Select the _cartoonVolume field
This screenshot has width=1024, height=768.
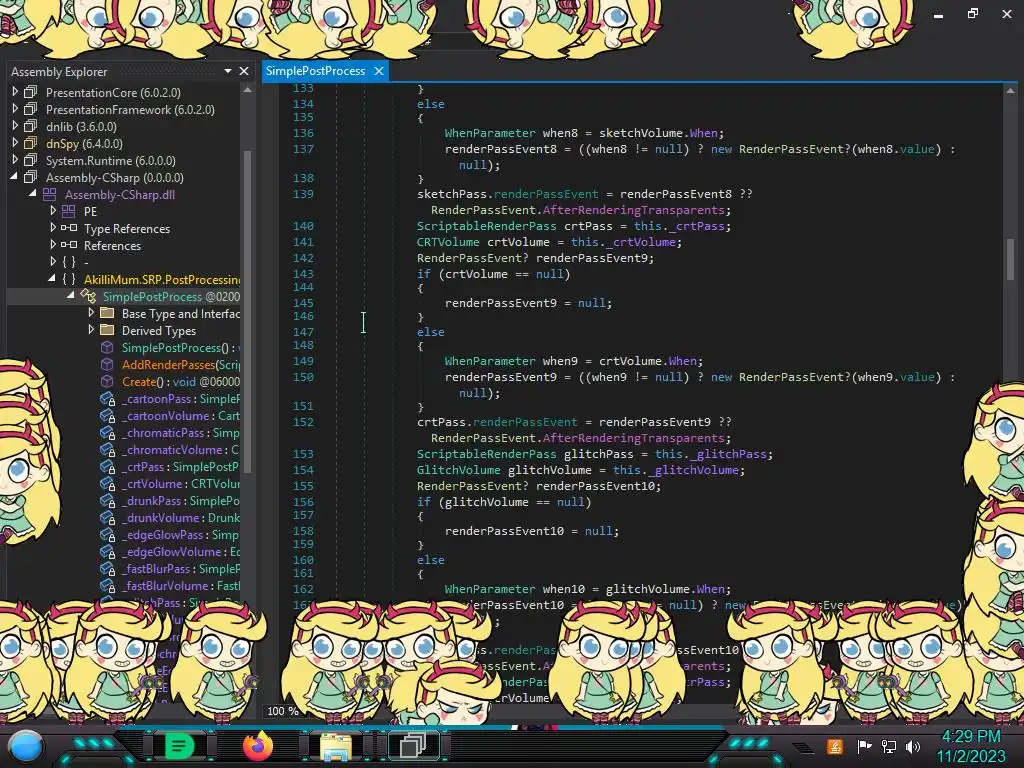click(181, 415)
